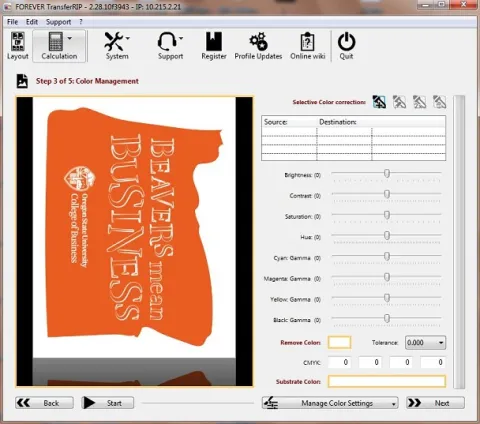The image size is (480, 424).
Task: Open the Online wiki clipboard icon
Action: tap(307, 41)
